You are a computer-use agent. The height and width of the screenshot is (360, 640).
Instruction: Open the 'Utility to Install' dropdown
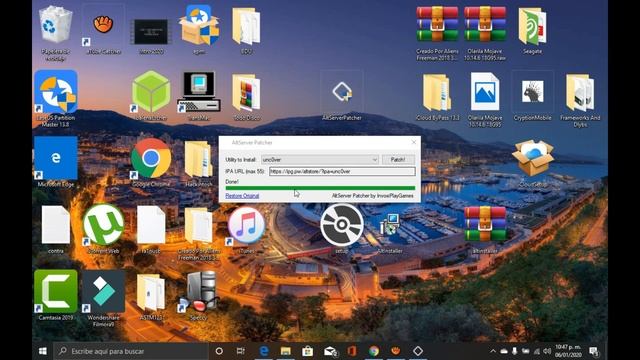pos(320,160)
